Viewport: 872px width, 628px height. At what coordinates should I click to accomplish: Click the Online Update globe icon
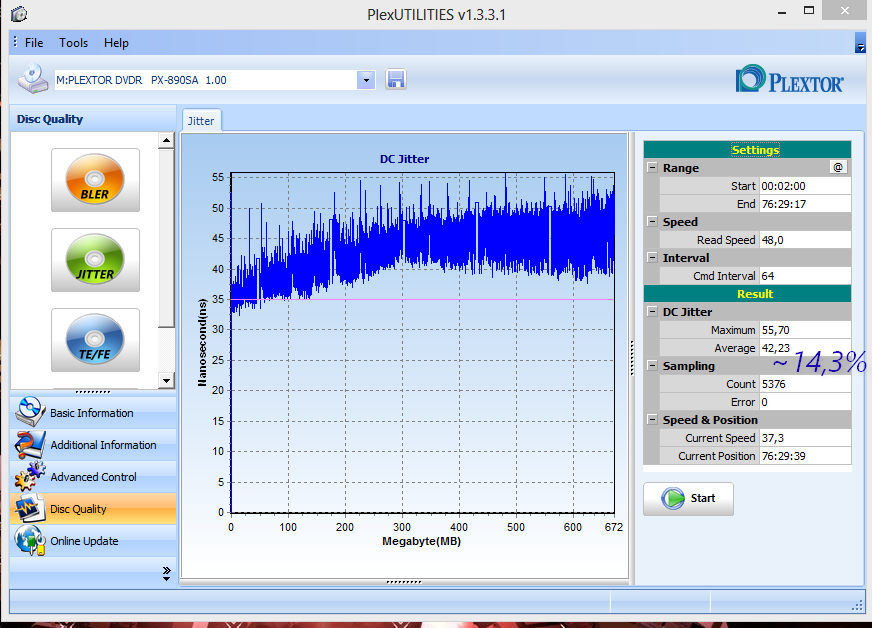29,541
